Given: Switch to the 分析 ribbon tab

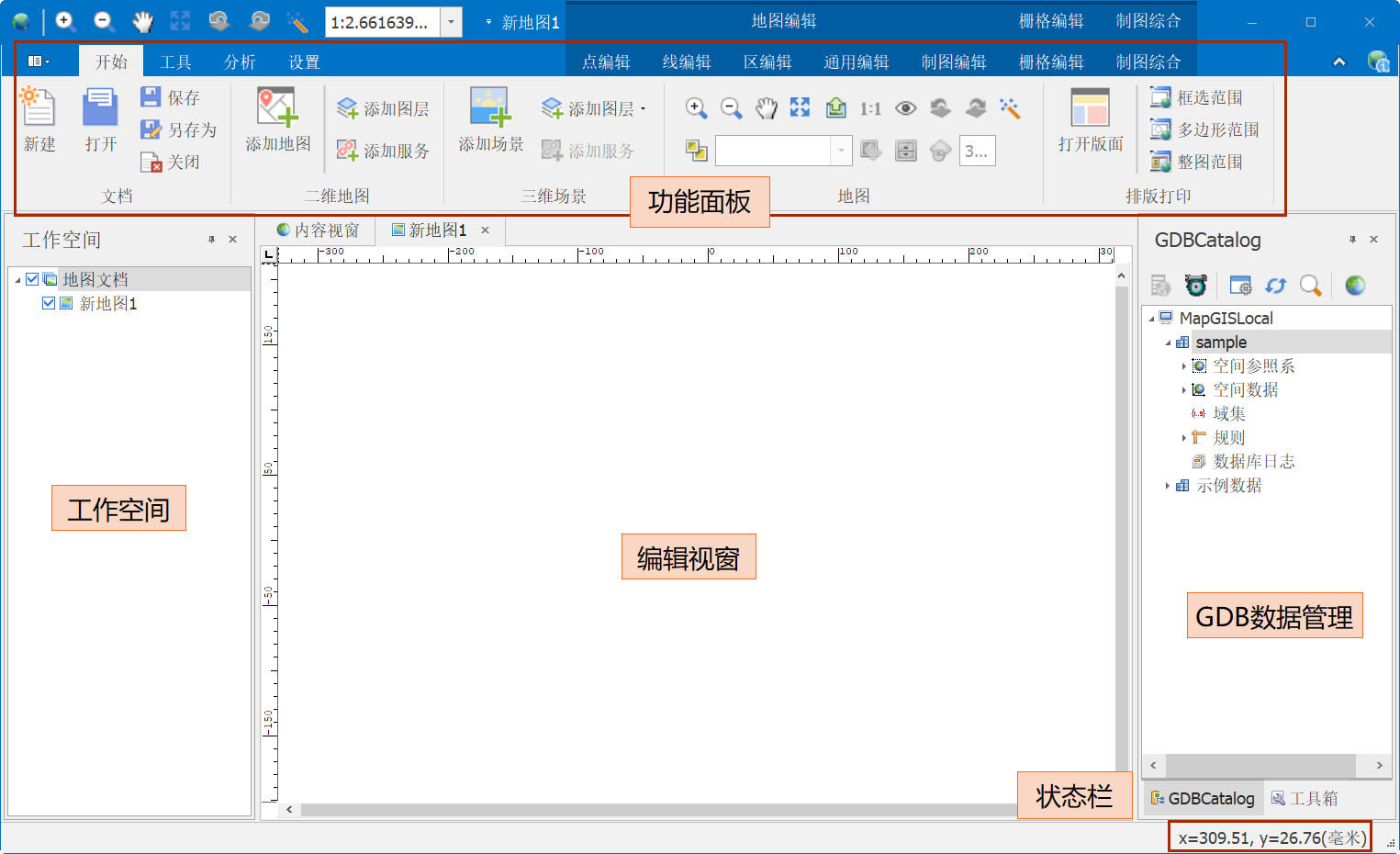Looking at the screenshot, I should [x=240, y=62].
